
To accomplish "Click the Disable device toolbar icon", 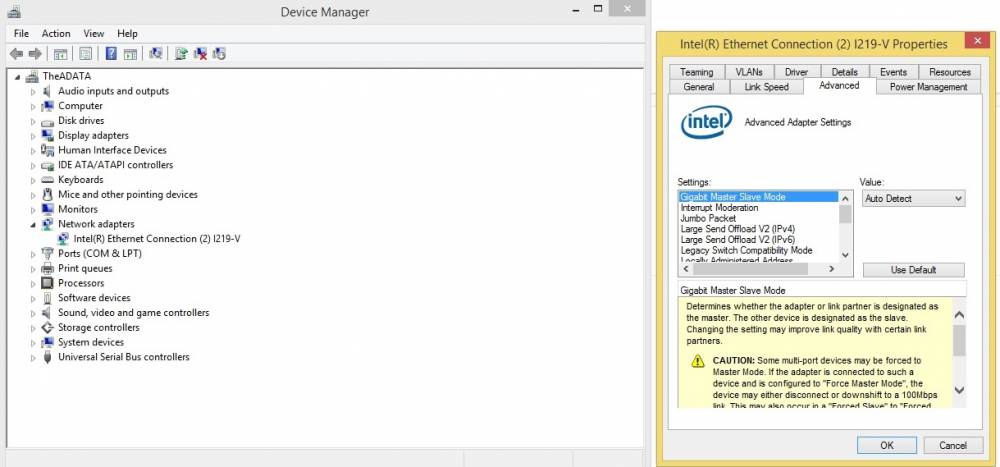I will [x=219, y=54].
